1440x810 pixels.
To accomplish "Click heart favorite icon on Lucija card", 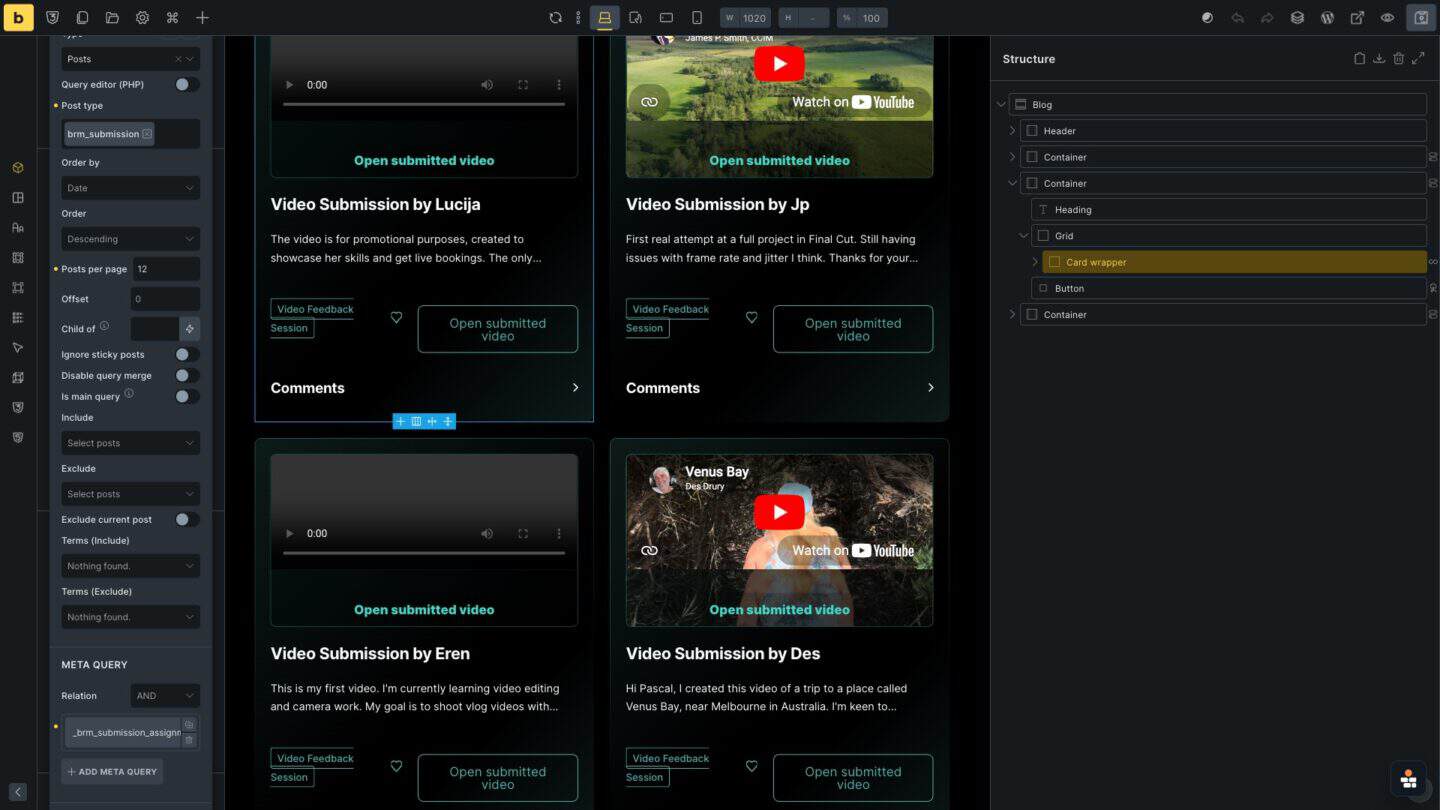I will pos(396,318).
